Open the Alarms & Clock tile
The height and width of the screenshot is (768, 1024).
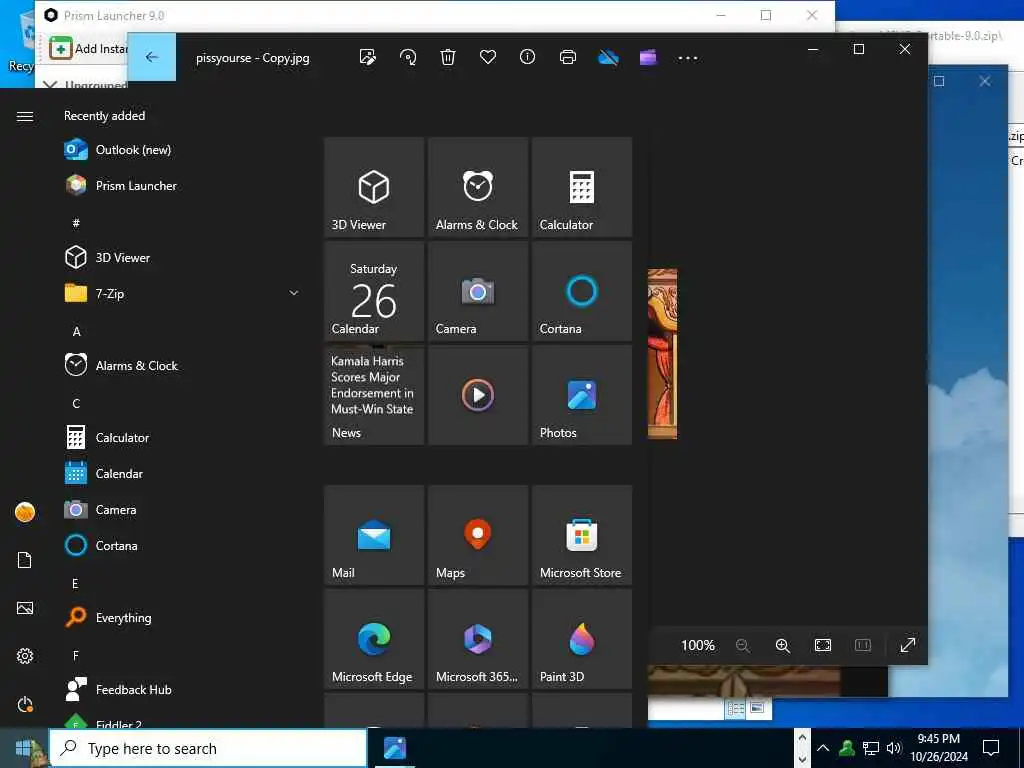coord(478,187)
